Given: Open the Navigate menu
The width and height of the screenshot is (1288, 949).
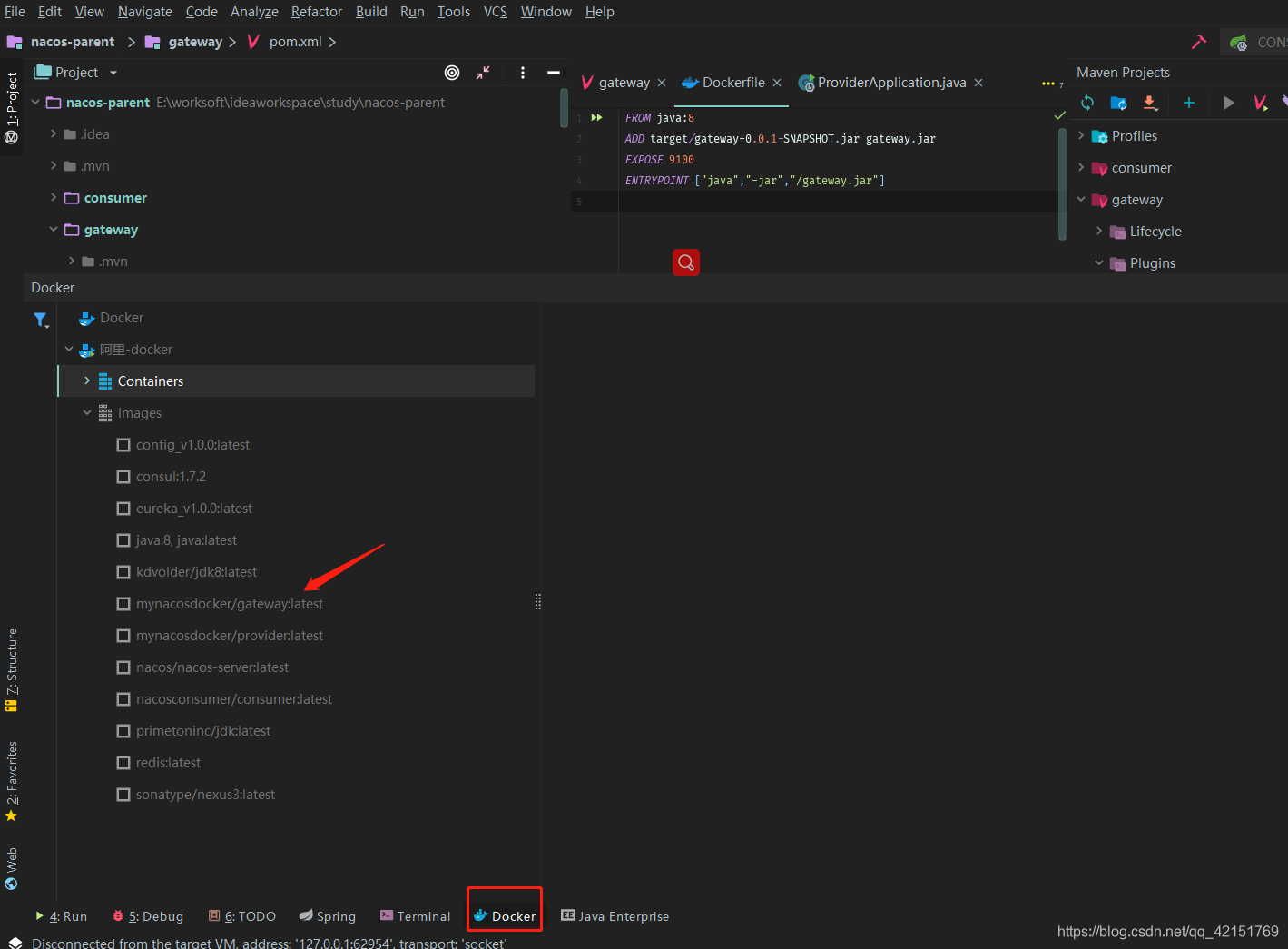Looking at the screenshot, I should (145, 12).
